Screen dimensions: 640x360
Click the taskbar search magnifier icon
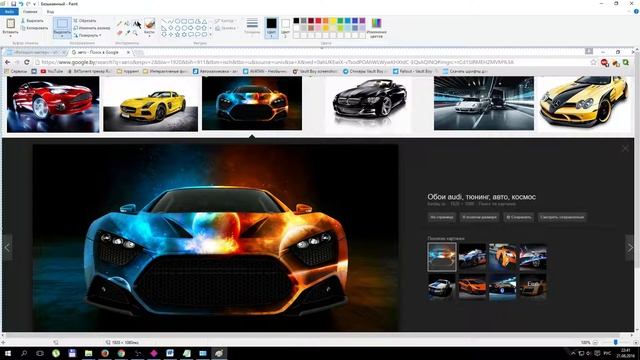tap(24, 353)
